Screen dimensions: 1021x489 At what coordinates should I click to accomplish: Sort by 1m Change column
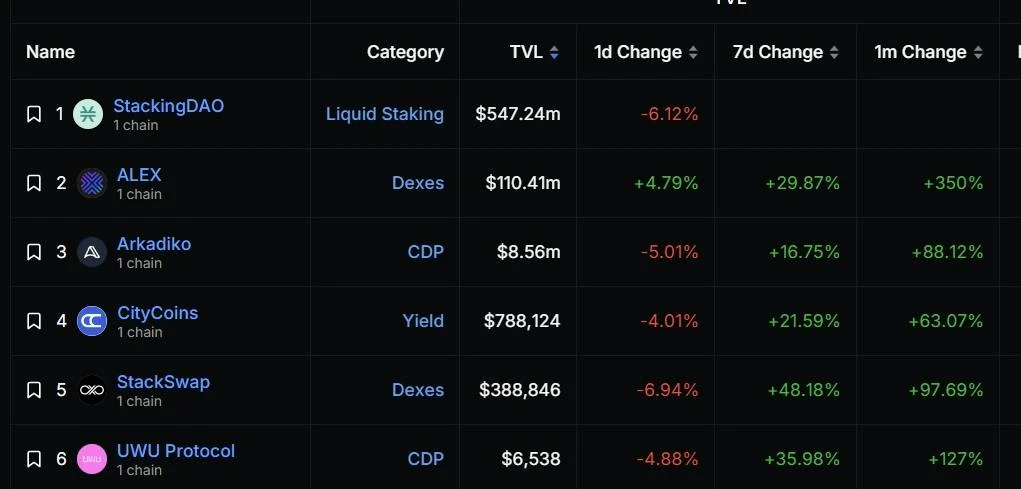[928, 52]
